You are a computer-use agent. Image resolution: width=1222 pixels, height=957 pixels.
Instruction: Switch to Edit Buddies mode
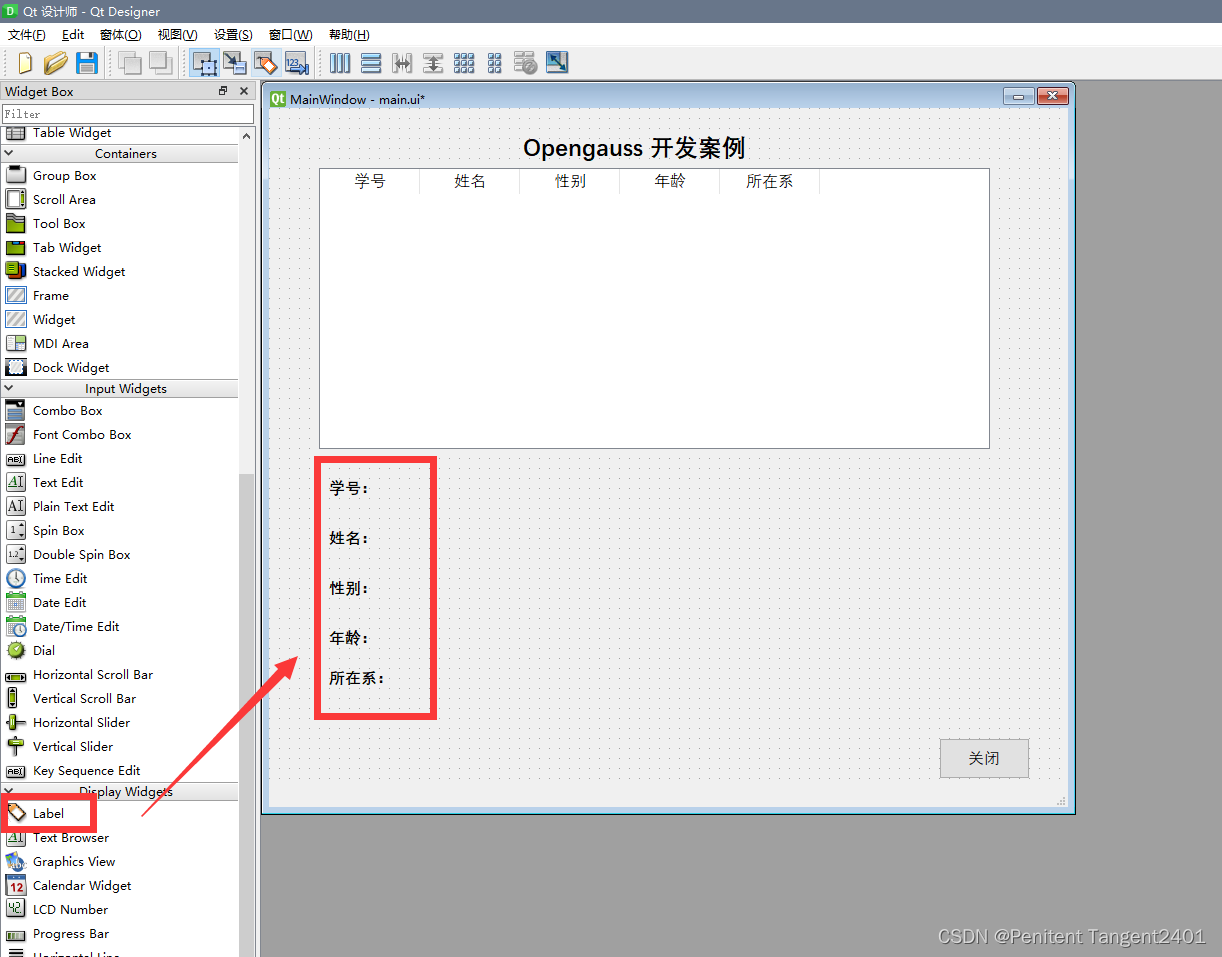pos(265,63)
